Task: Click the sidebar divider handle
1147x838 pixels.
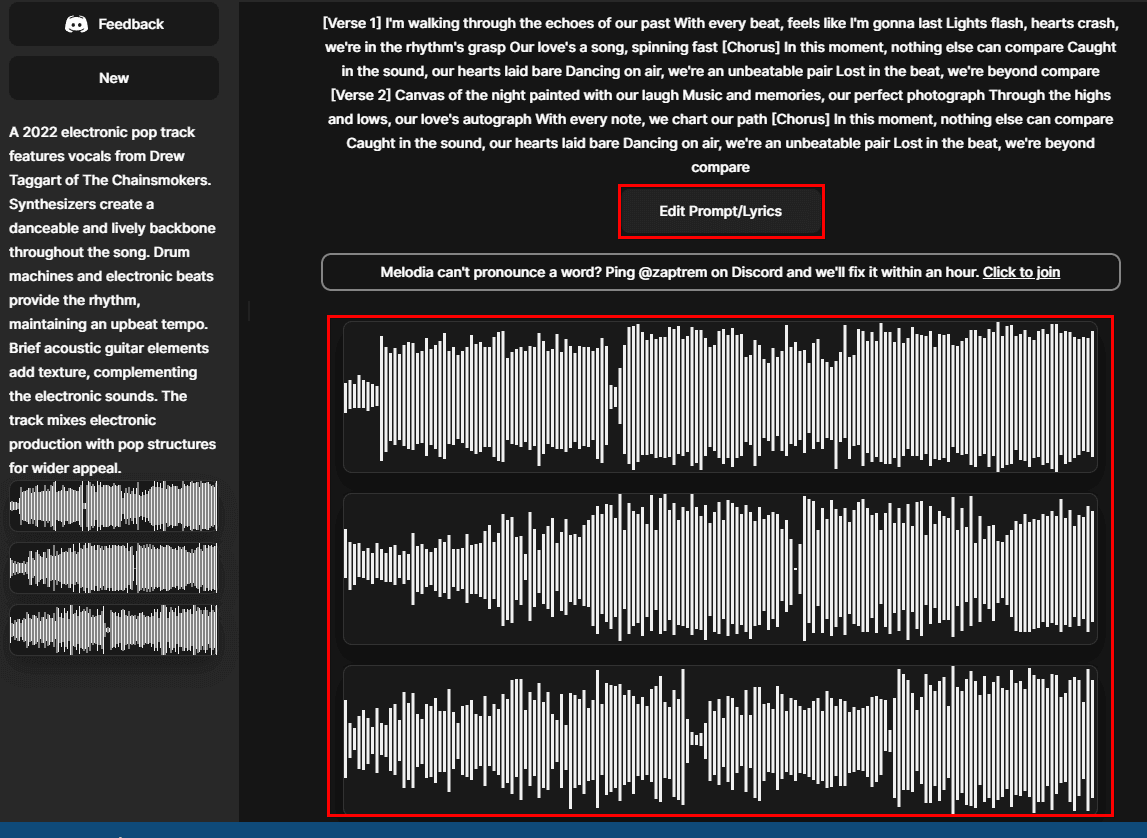Action: pos(248,312)
